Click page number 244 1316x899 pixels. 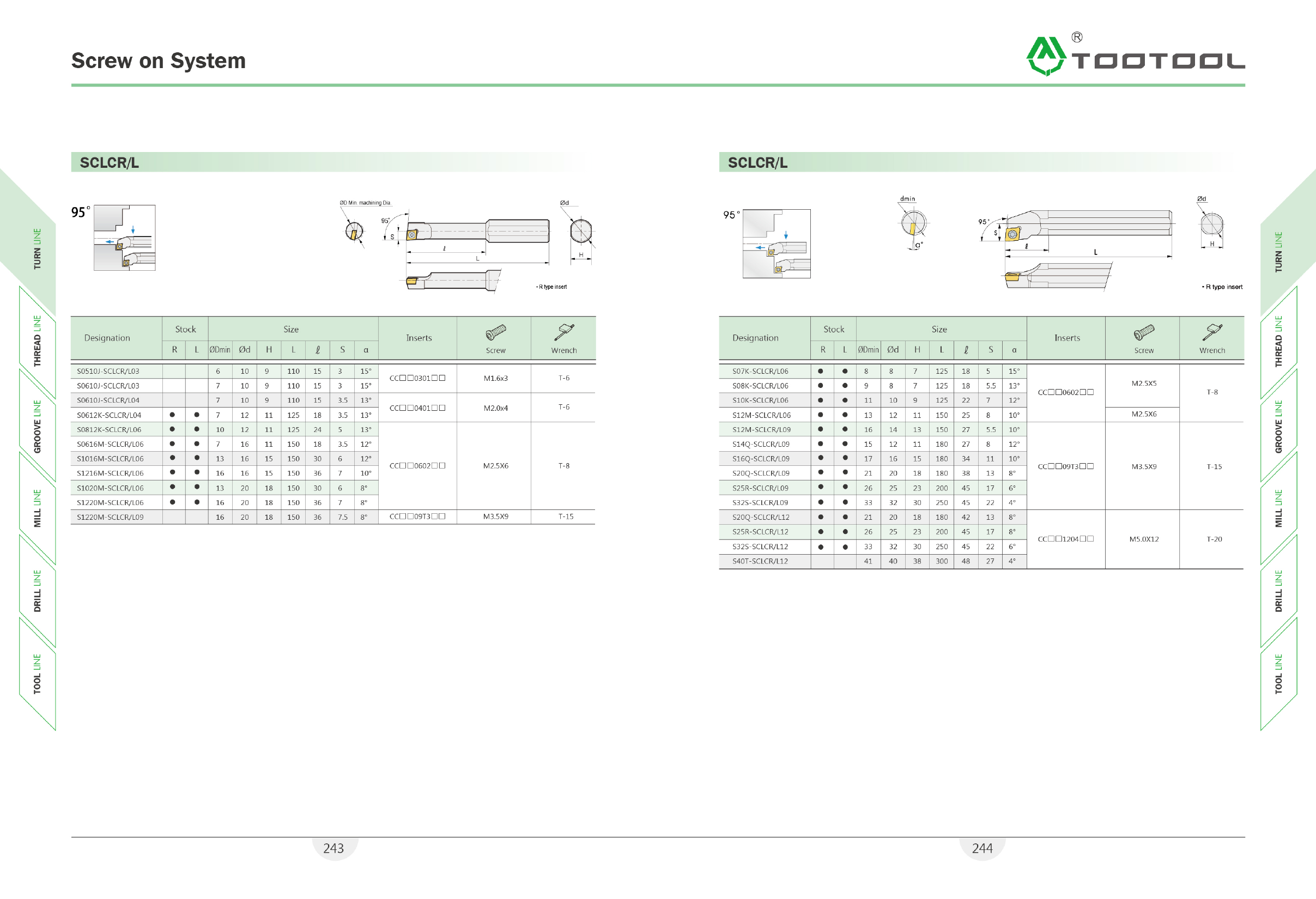(x=983, y=848)
